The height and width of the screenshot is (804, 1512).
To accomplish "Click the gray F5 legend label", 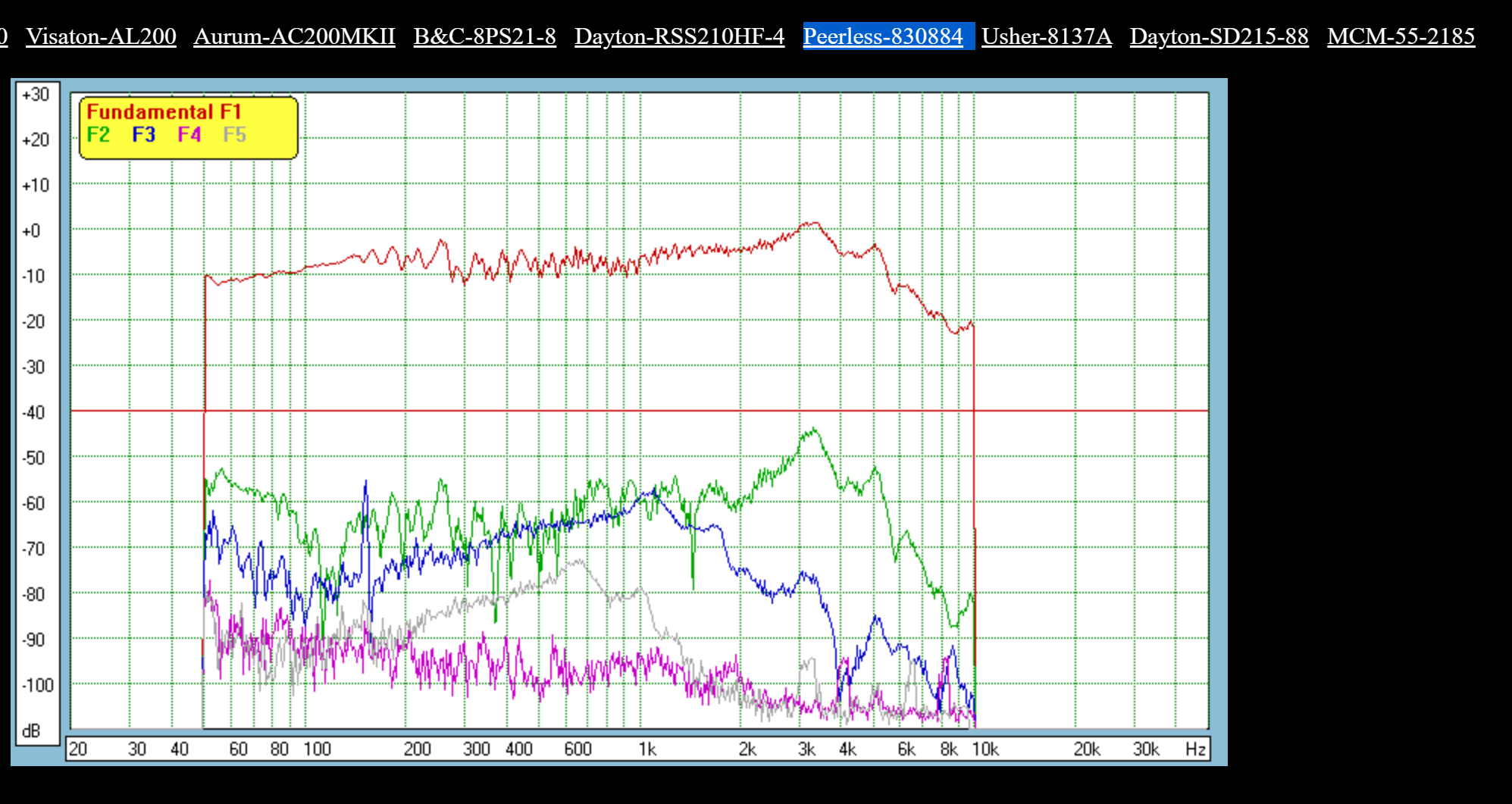I will click(x=235, y=135).
